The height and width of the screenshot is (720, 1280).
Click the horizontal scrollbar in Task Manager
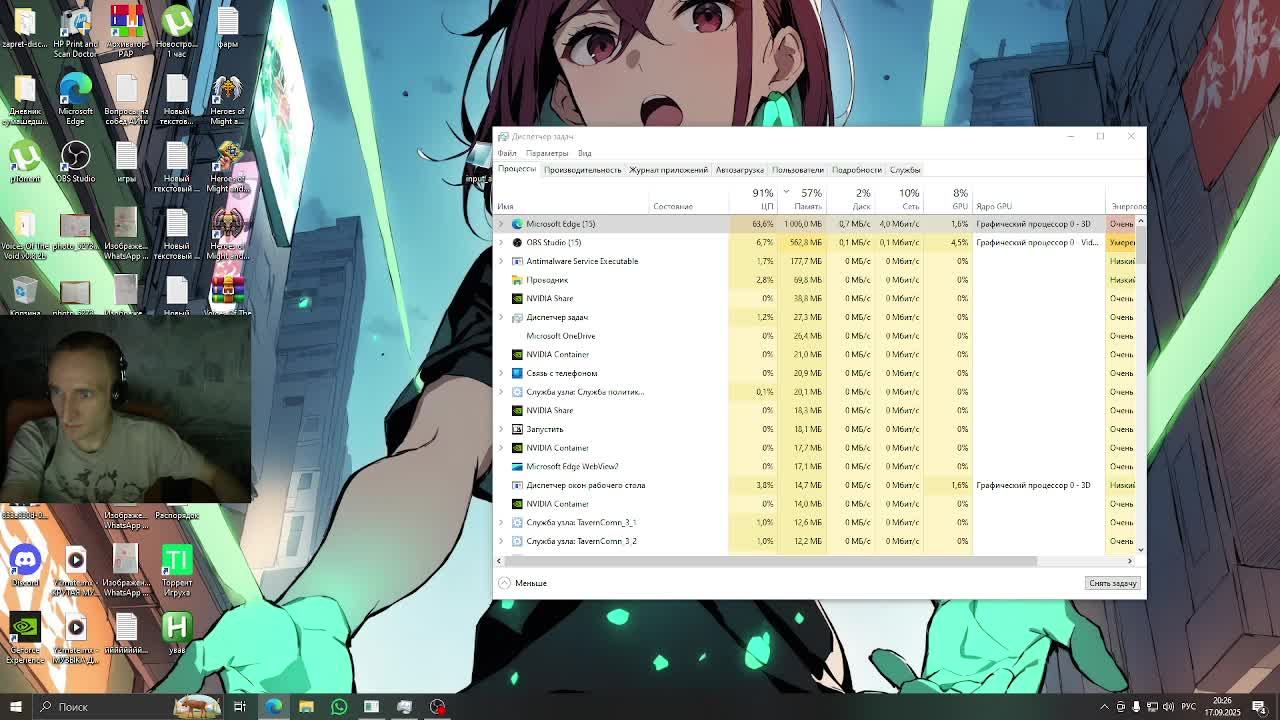[x=770, y=561]
